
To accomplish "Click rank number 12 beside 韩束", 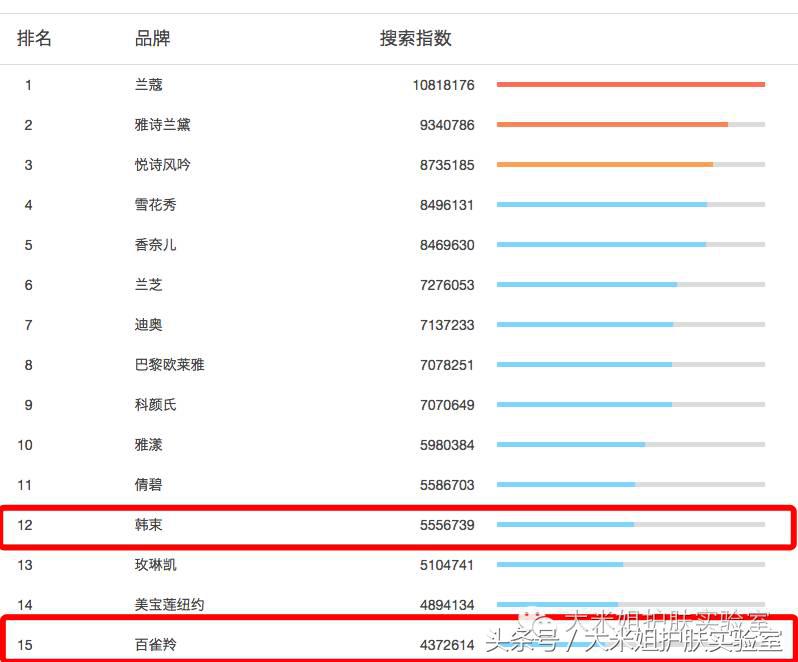I will 25,525.
